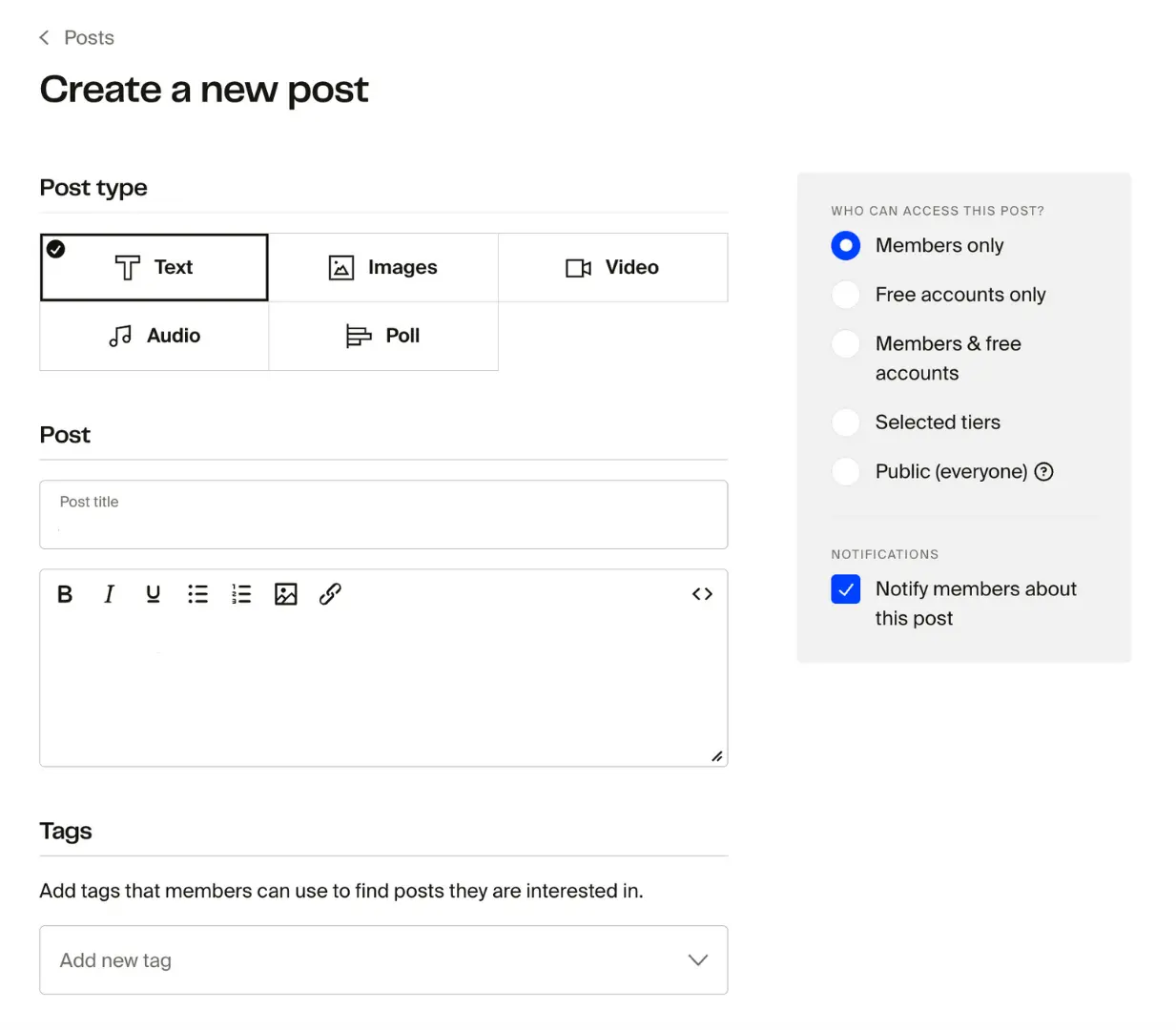1176x1030 pixels.
Task: Disable member notifications for this post
Action: tap(845, 589)
